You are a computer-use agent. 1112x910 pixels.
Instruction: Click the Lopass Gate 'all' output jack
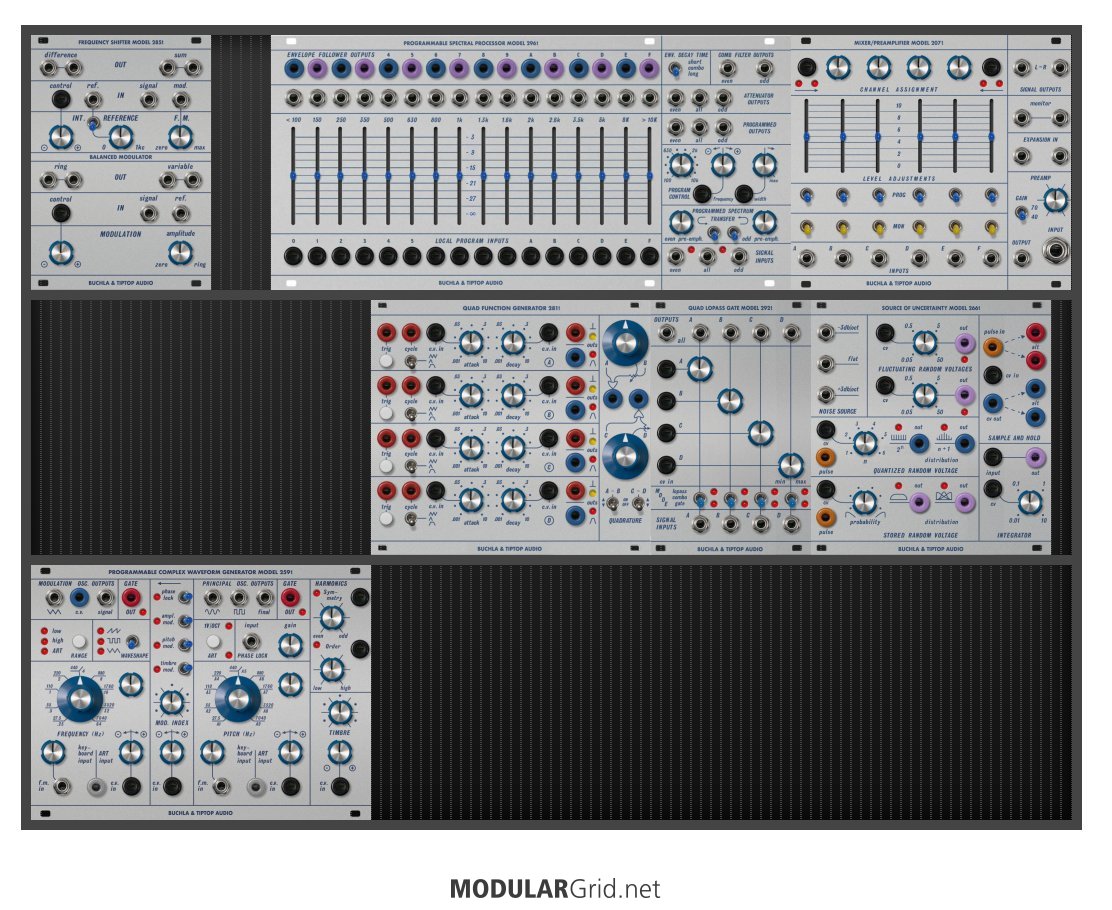point(666,333)
